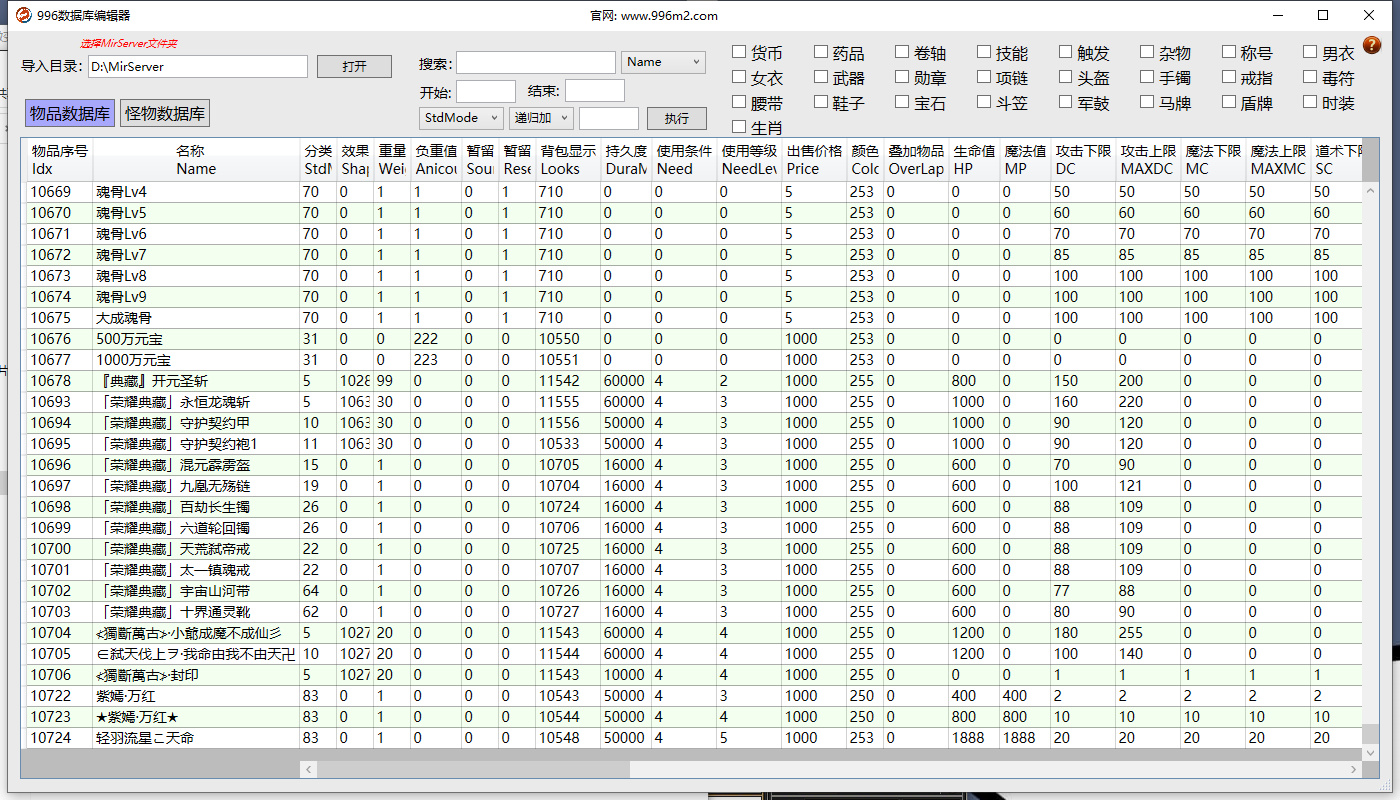Viewport: 1400px width, 800px height.
Task: Click the 出售价格 Price column header
Action: 814,160
